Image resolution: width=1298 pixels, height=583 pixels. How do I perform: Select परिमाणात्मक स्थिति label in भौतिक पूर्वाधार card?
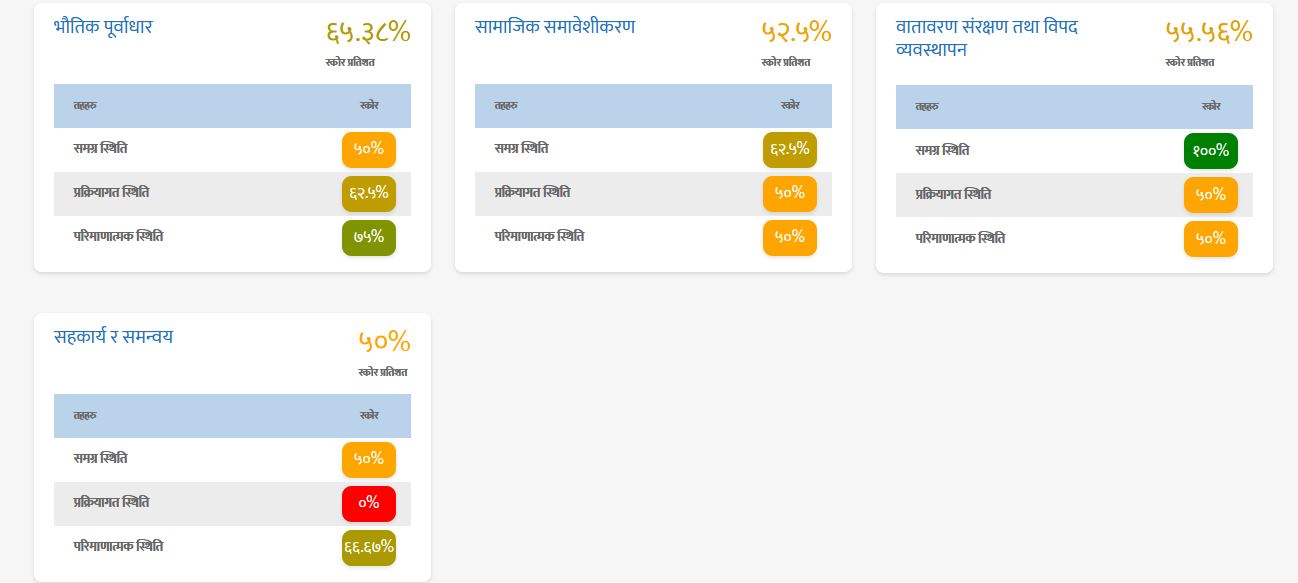118,237
